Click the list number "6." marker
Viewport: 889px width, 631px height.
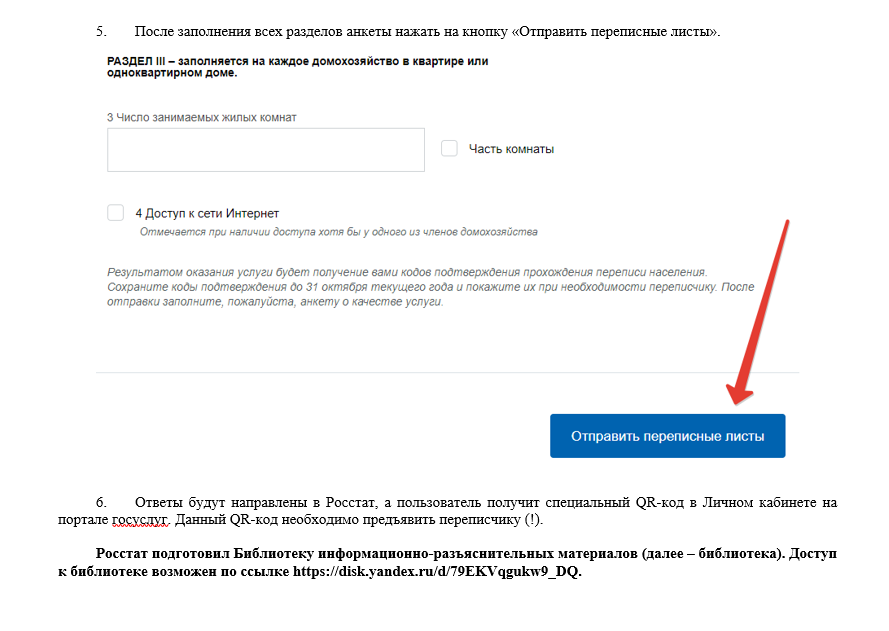101,502
